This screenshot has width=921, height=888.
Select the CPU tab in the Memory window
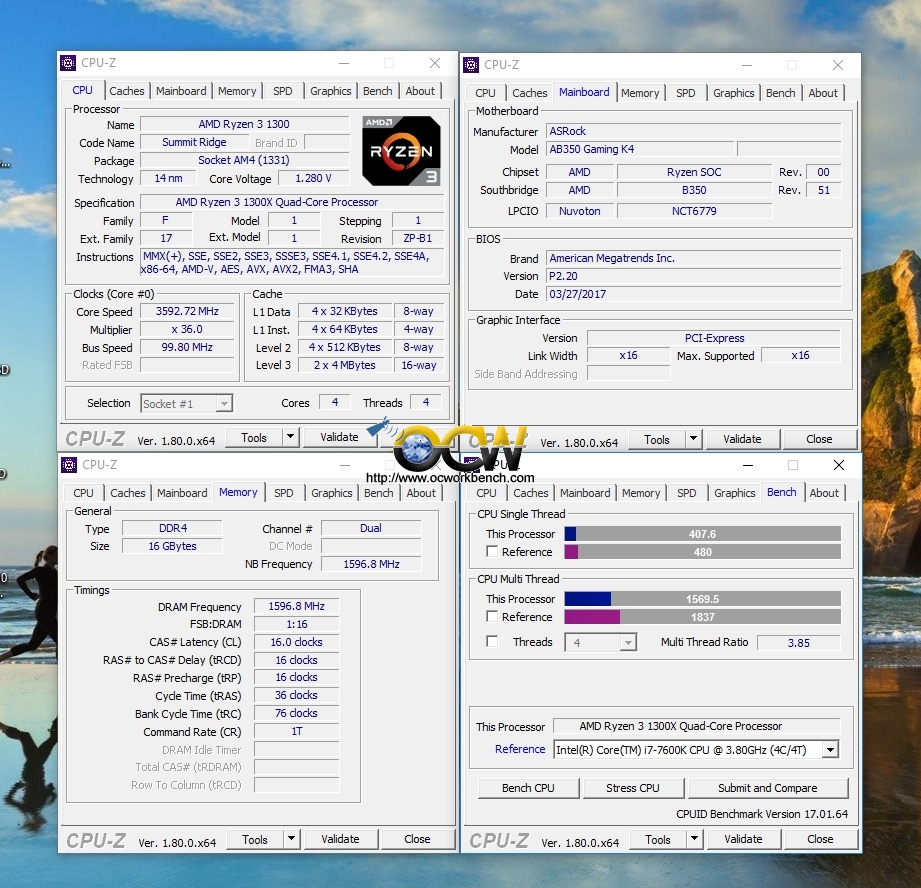click(x=83, y=493)
